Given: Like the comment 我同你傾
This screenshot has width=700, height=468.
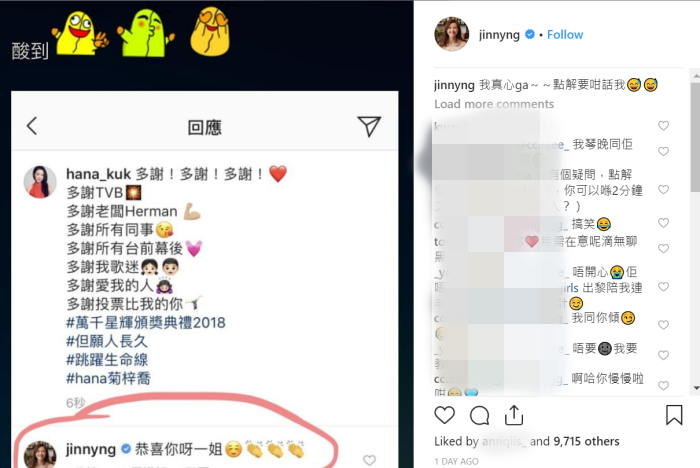Looking at the screenshot, I should 663,325.
